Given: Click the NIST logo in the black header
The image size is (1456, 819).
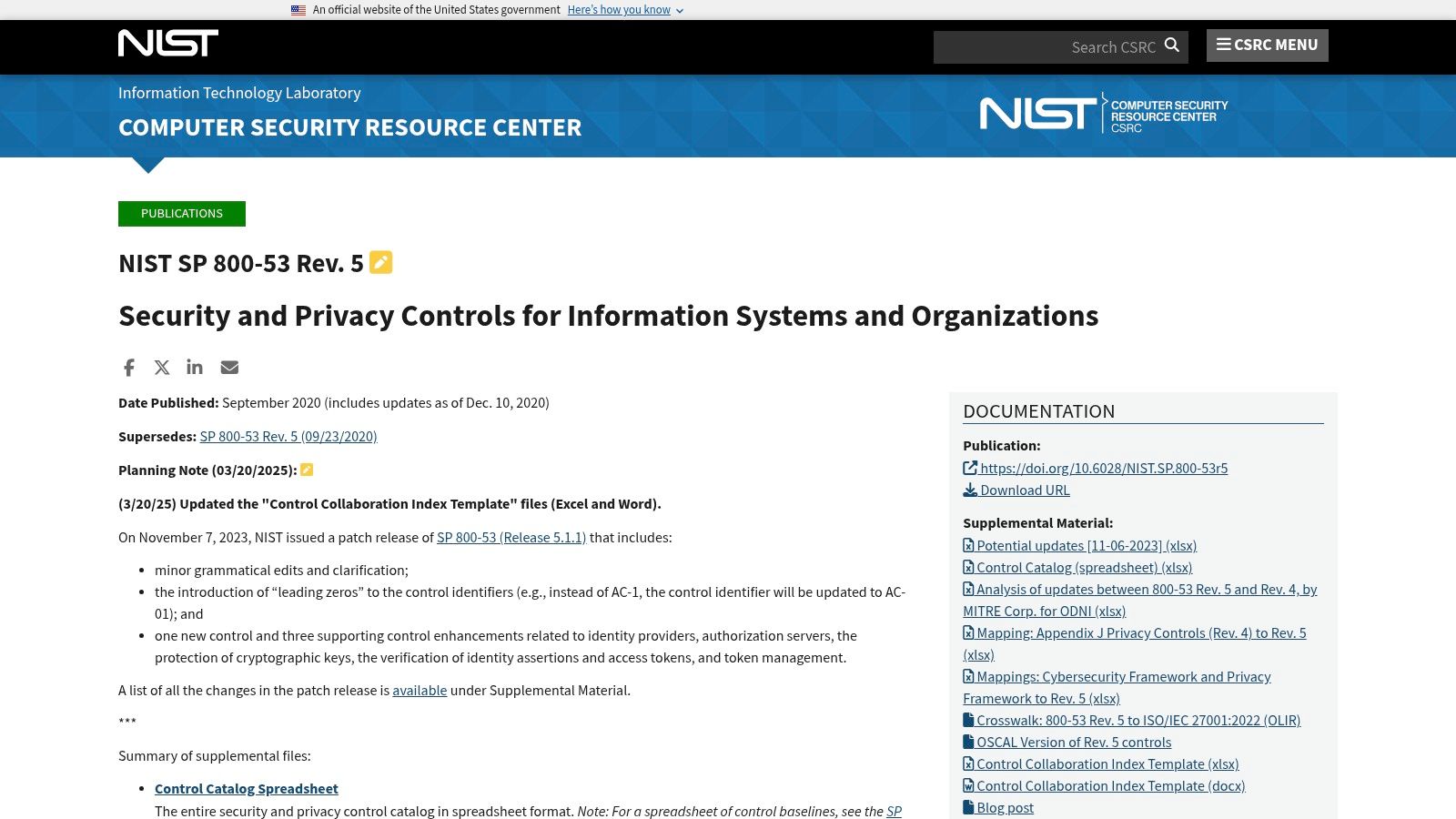Looking at the screenshot, I should tap(167, 43).
